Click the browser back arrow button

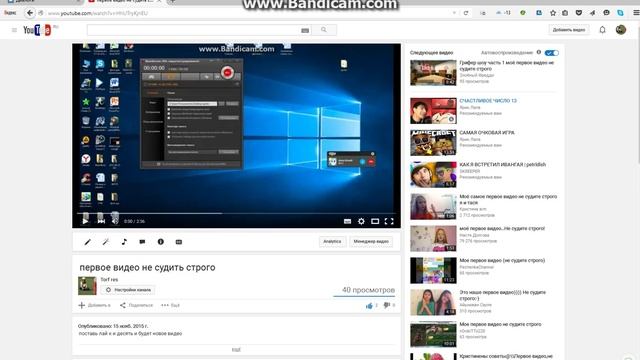click(30, 13)
